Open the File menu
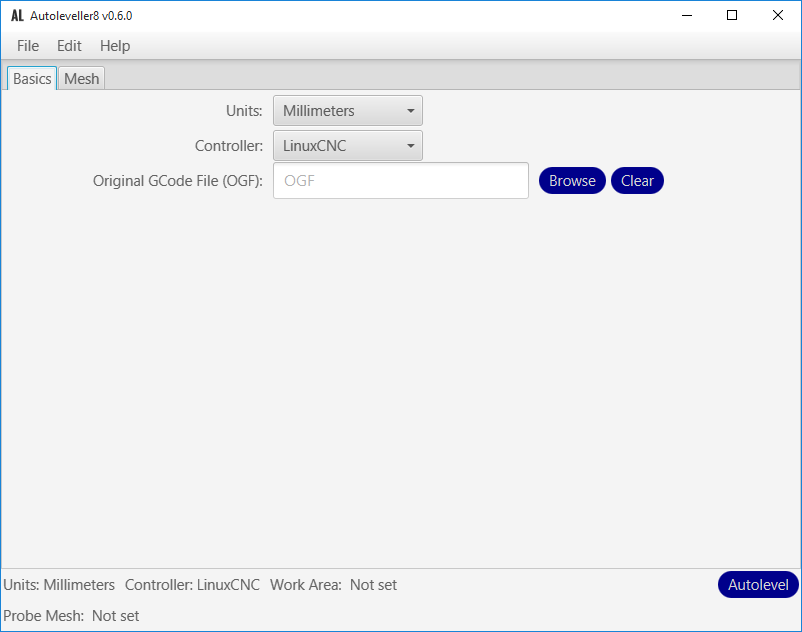Screen dimensions: 802x632 pyautogui.click(x=28, y=46)
